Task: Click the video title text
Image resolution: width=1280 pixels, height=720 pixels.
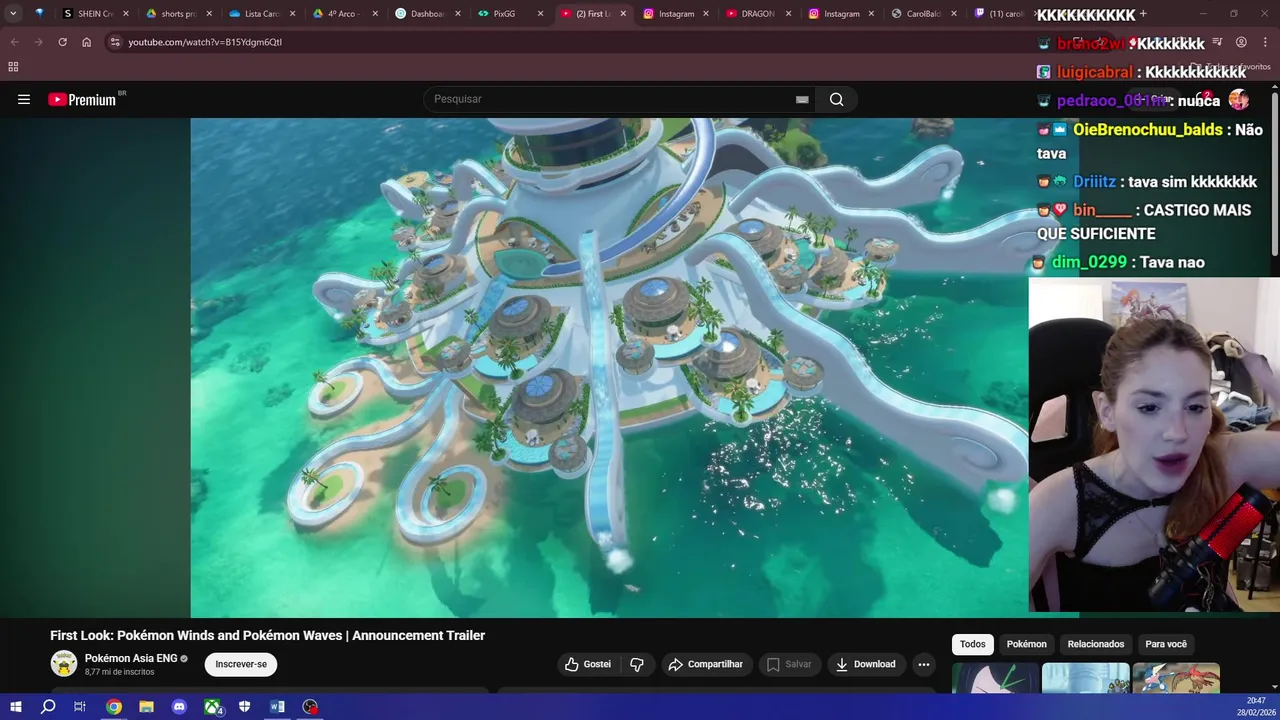Action: pyautogui.click(x=267, y=635)
